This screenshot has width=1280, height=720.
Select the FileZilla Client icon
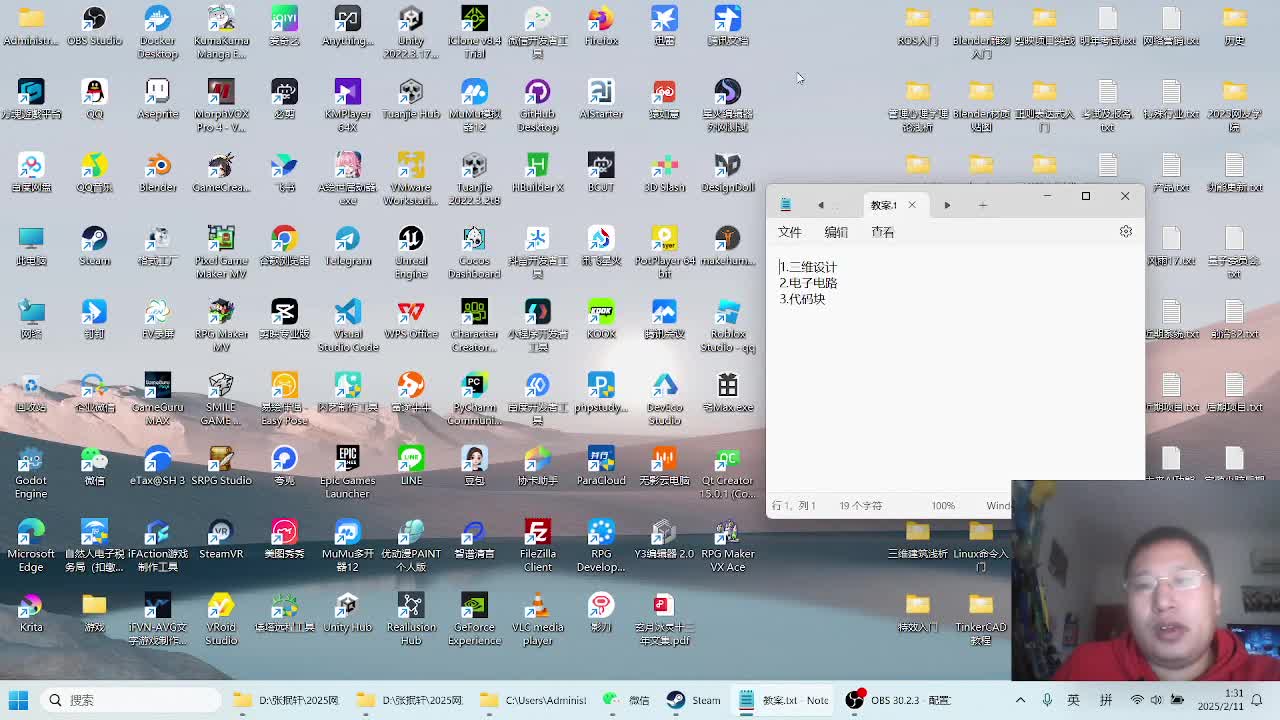point(538,545)
